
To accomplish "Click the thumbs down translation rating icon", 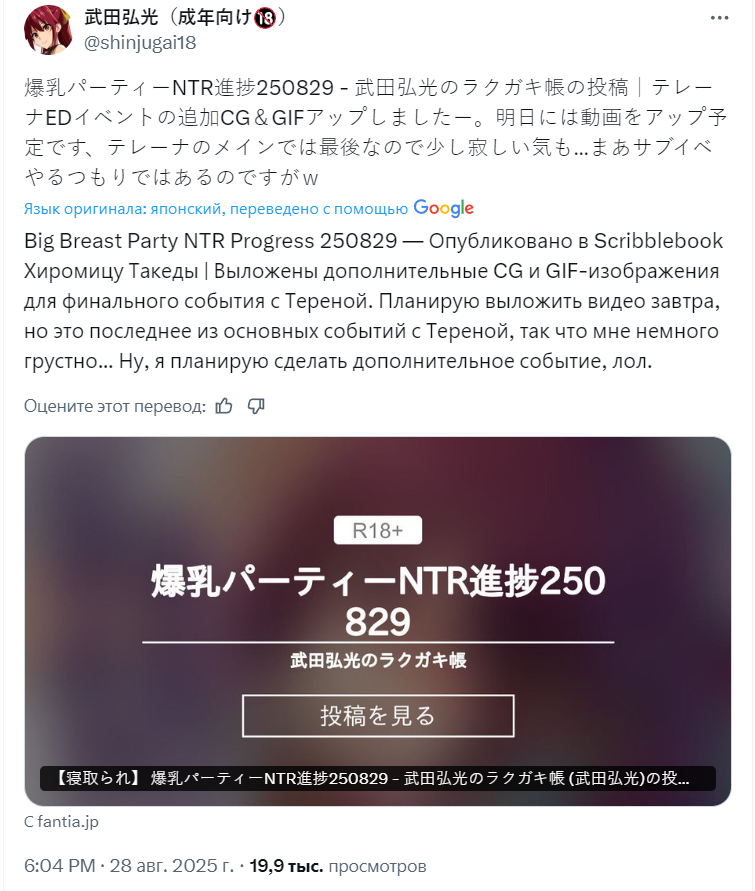I will click(256, 406).
